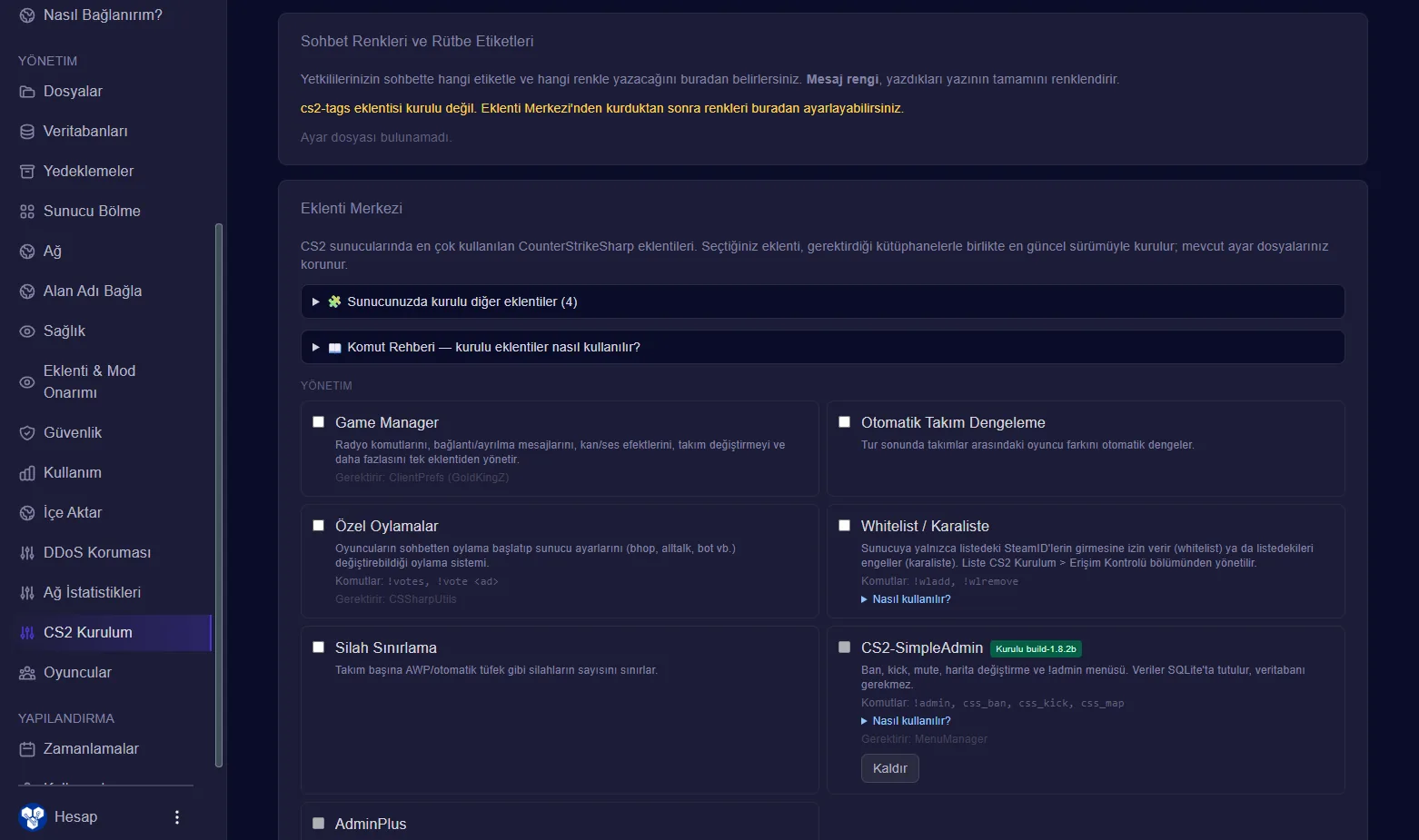Viewport: 1419px width, 840px height.
Task: Toggle the Silah Sınırlama checkbox
Action: [318, 647]
